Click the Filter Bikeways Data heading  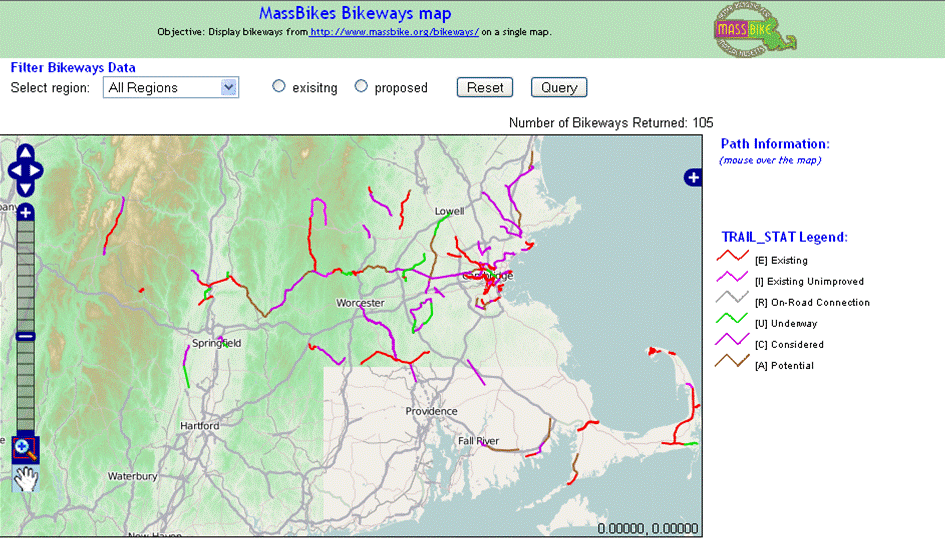[x=73, y=68]
